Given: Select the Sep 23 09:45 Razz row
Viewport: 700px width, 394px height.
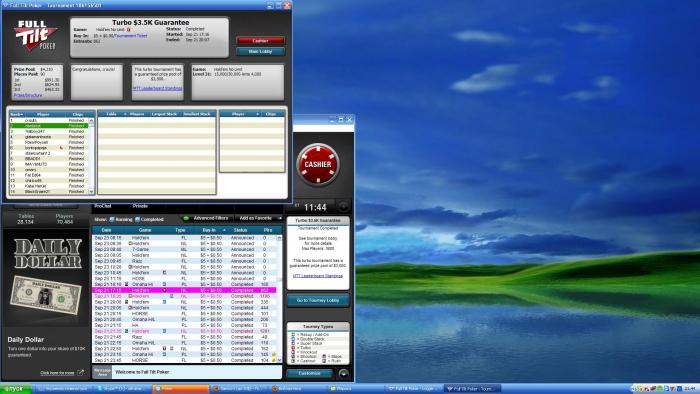Looking at the screenshot, I should 184,261.
